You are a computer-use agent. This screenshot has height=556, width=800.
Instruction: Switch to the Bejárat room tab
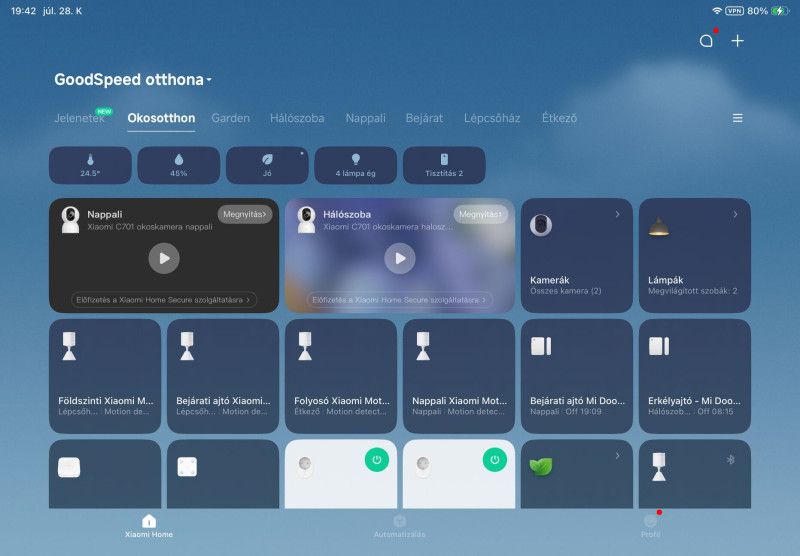point(424,118)
